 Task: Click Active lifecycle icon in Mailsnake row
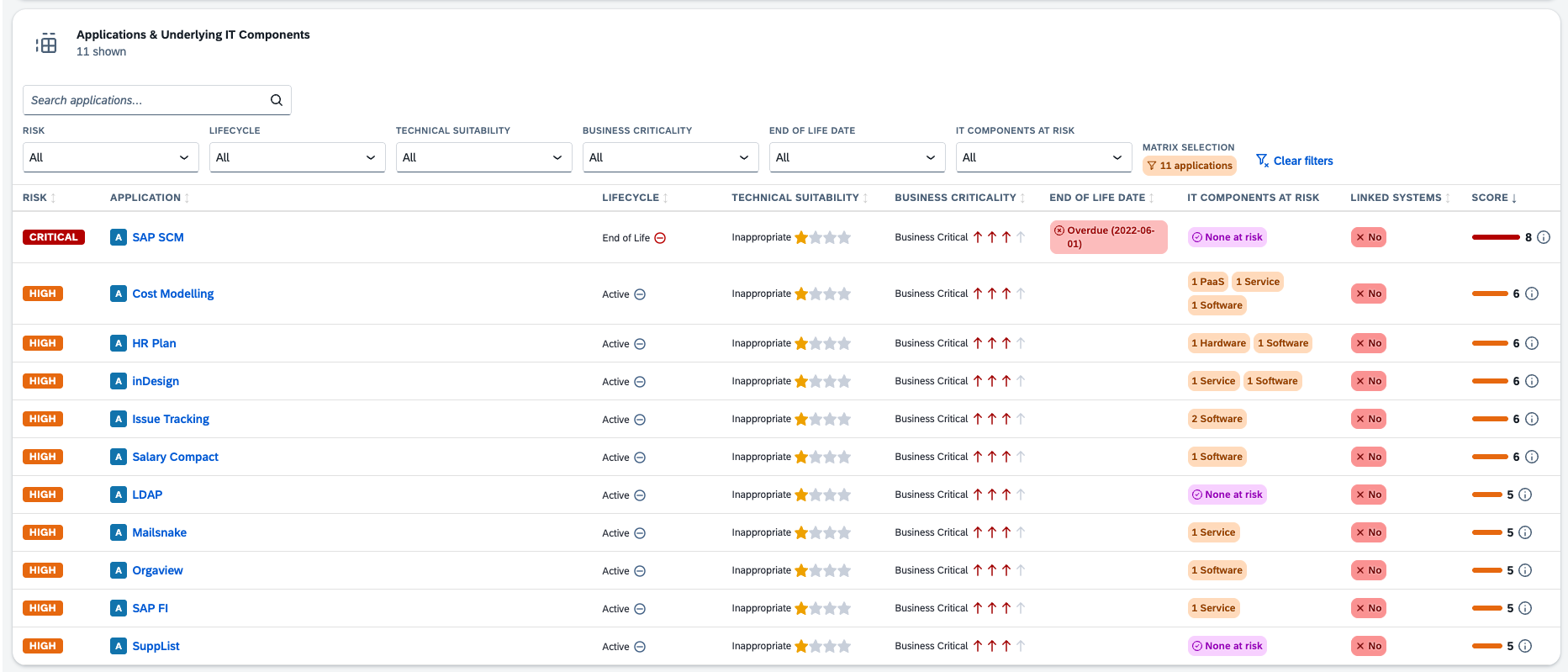tap(640, 533)
